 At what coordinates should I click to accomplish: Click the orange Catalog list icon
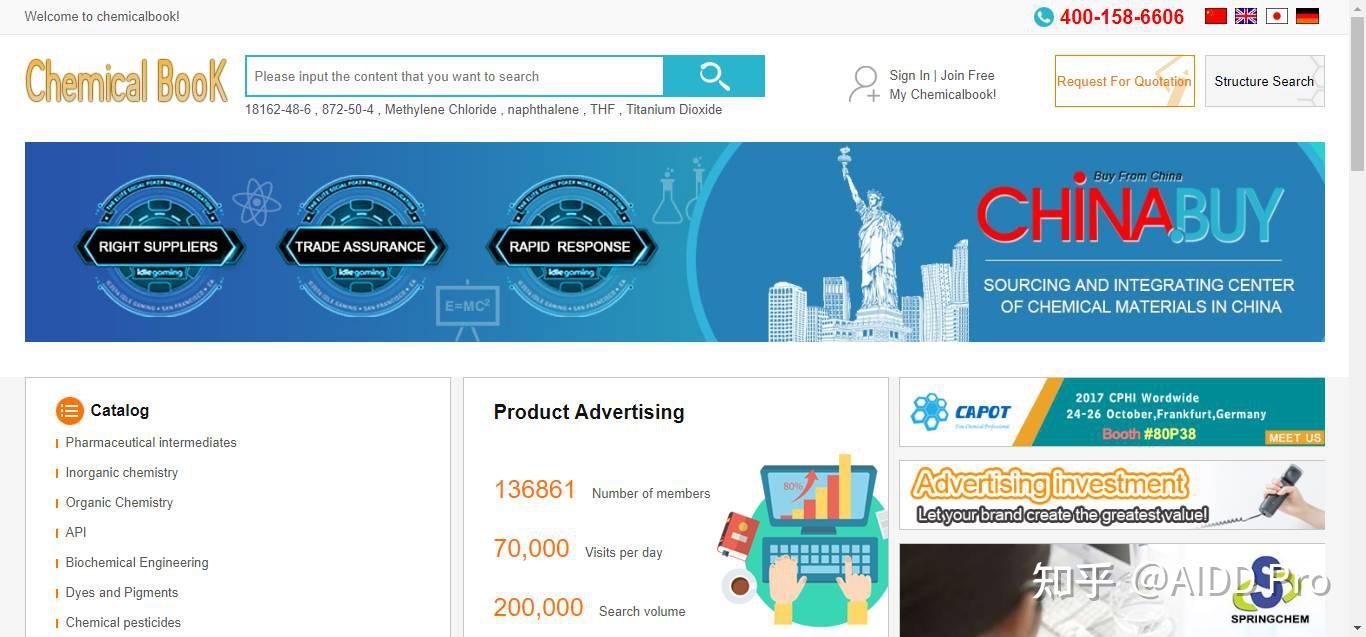click(70, 410)
